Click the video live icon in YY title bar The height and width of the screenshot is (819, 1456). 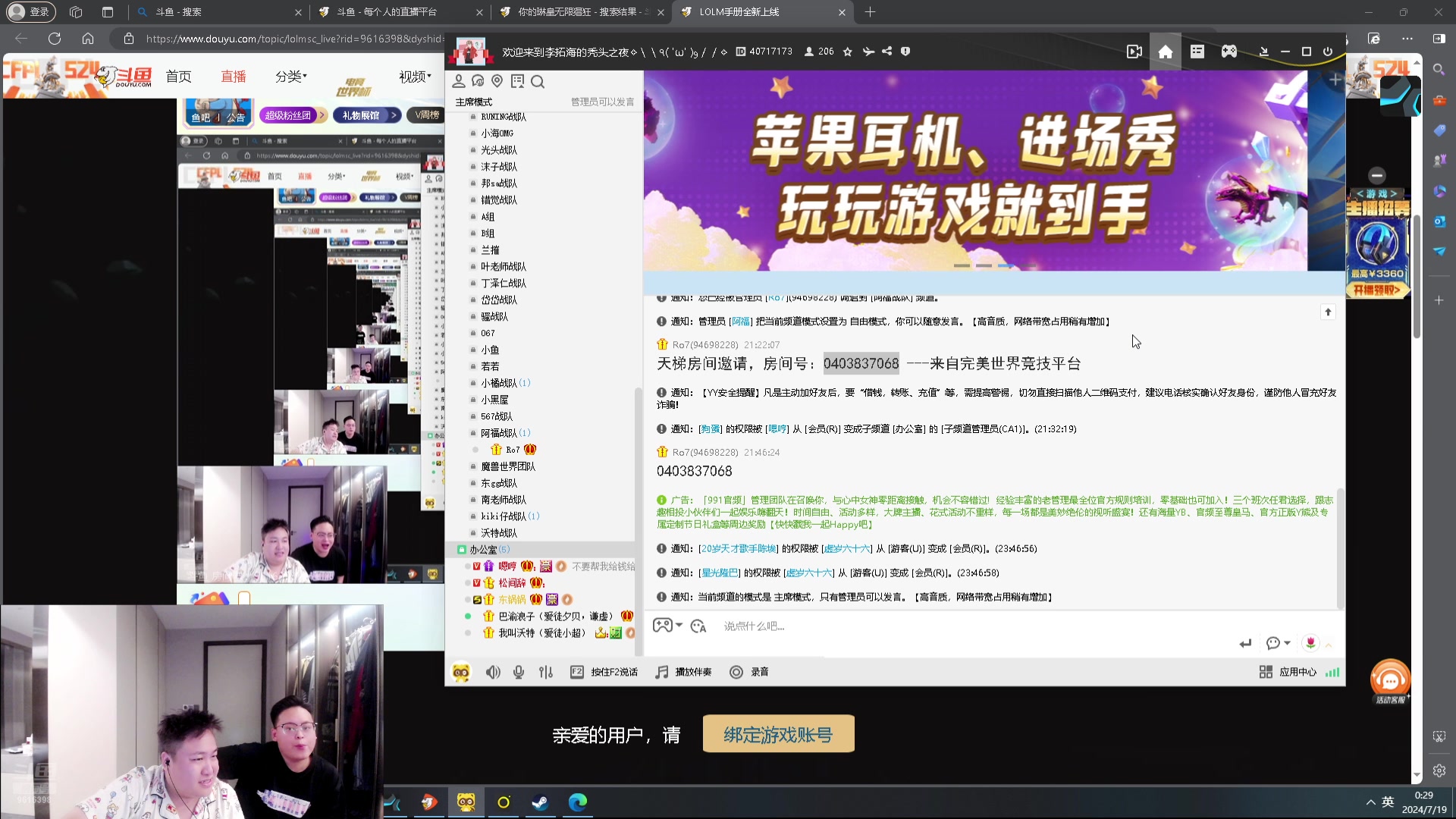pos(1134,52)
